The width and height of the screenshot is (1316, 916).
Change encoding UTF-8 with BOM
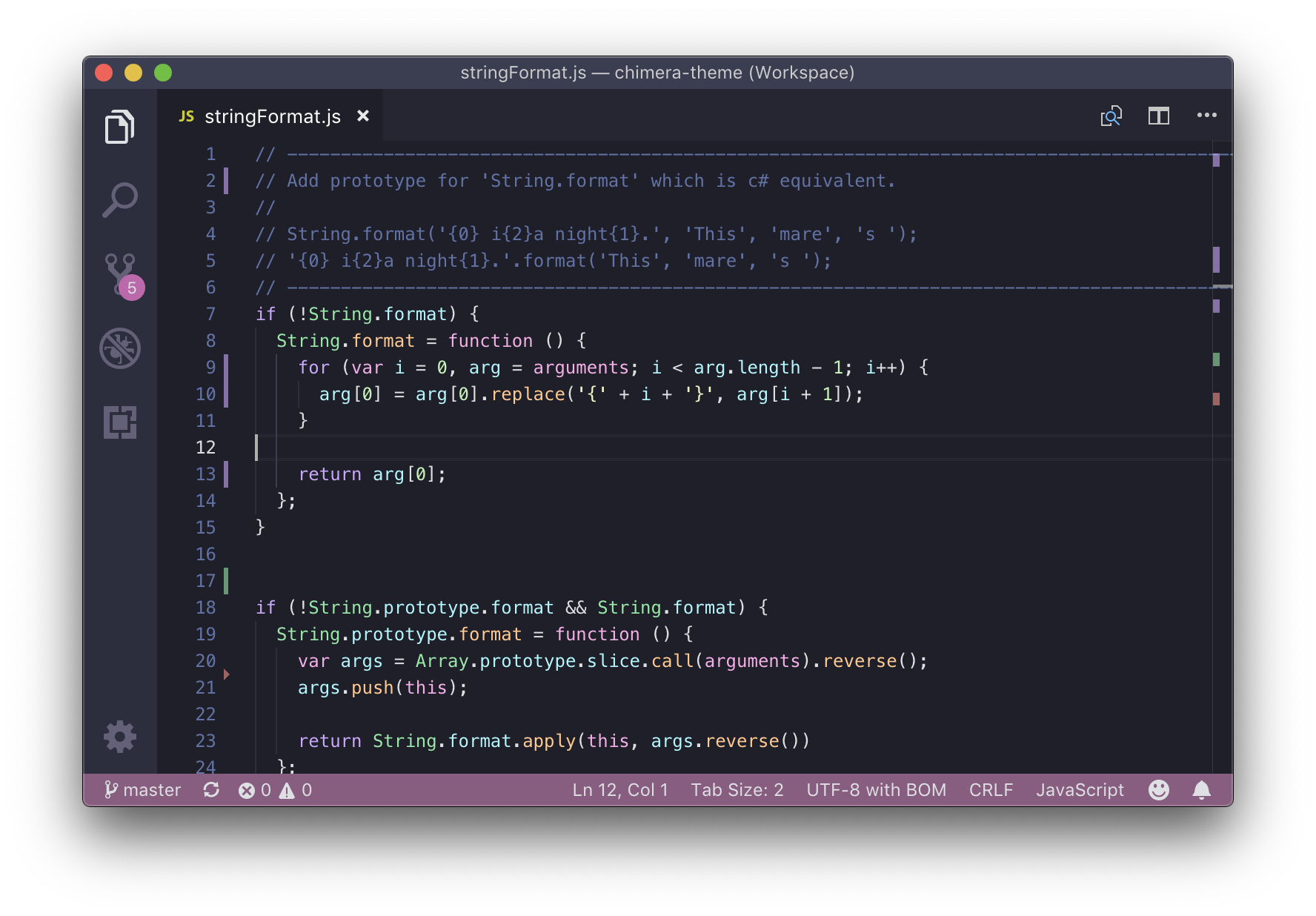click(x=876, y=790)
